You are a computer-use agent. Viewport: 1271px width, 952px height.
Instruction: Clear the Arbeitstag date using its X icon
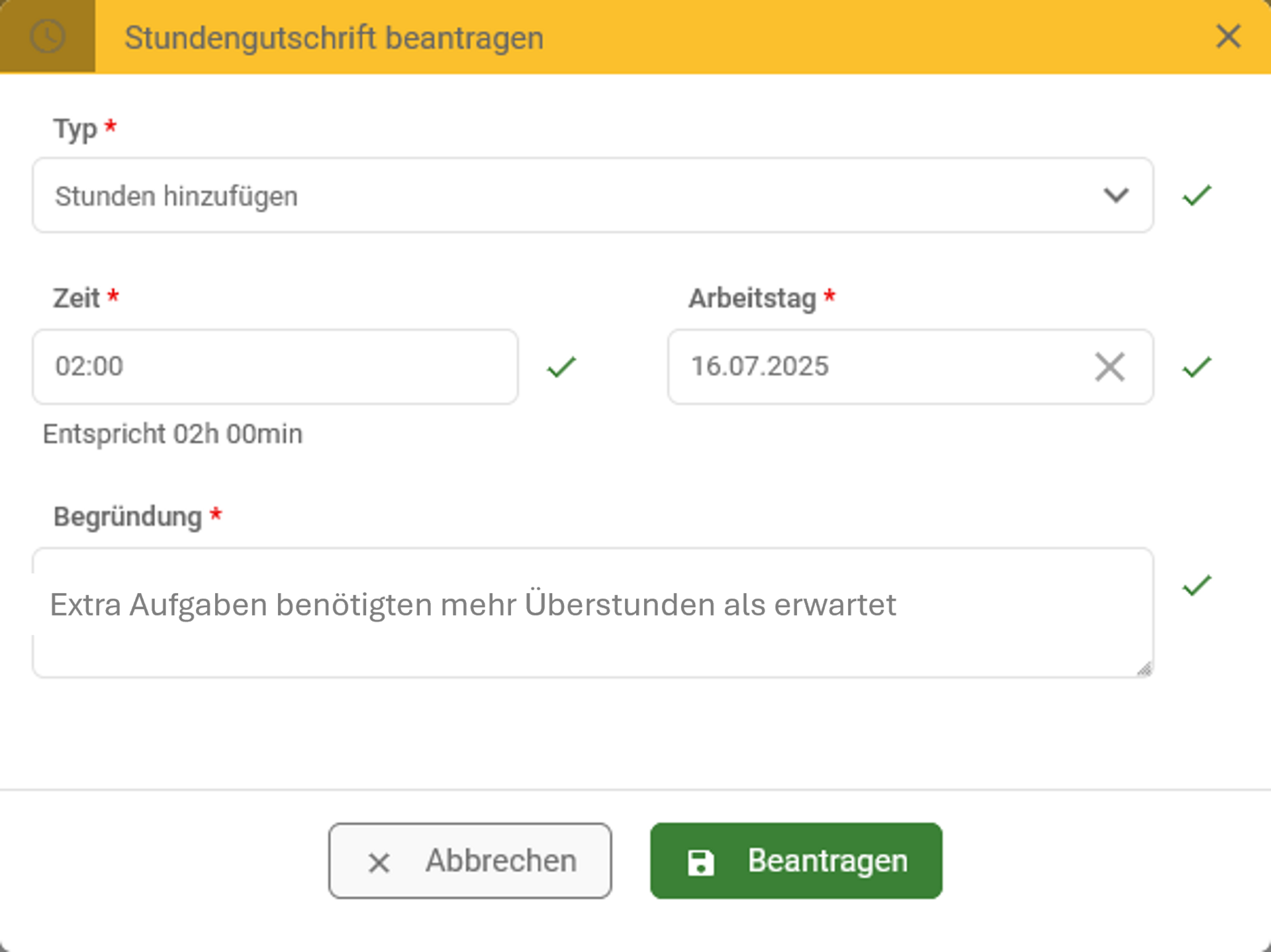point(1109,366)
